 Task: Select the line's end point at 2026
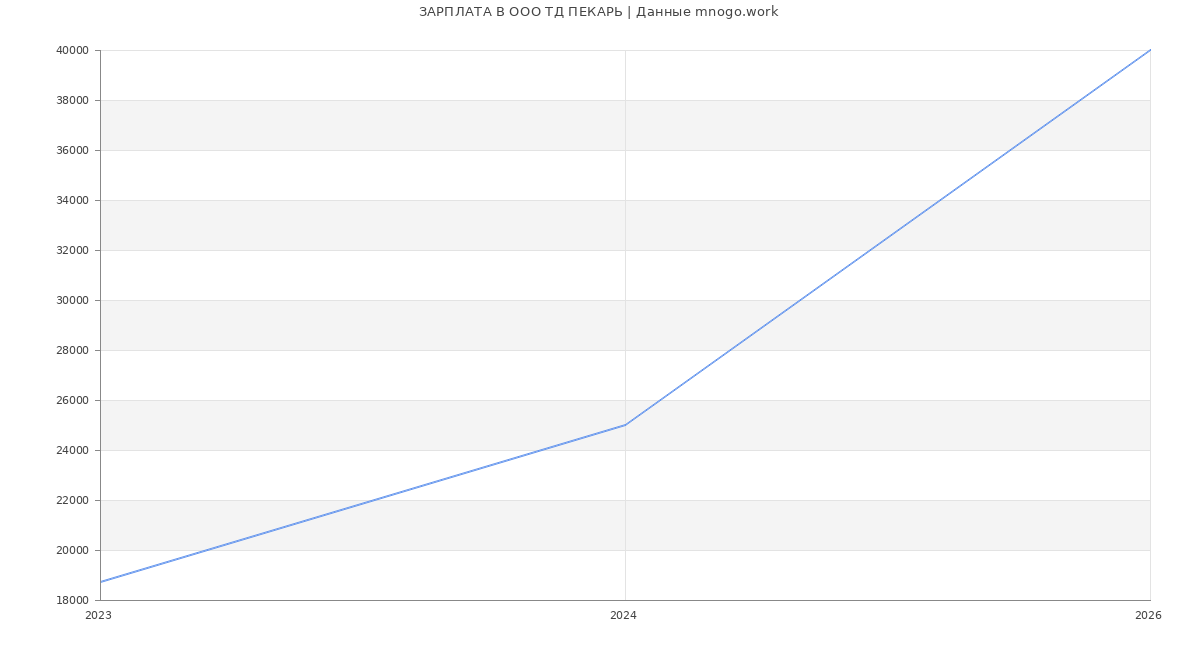click(x=1150, y=50)
